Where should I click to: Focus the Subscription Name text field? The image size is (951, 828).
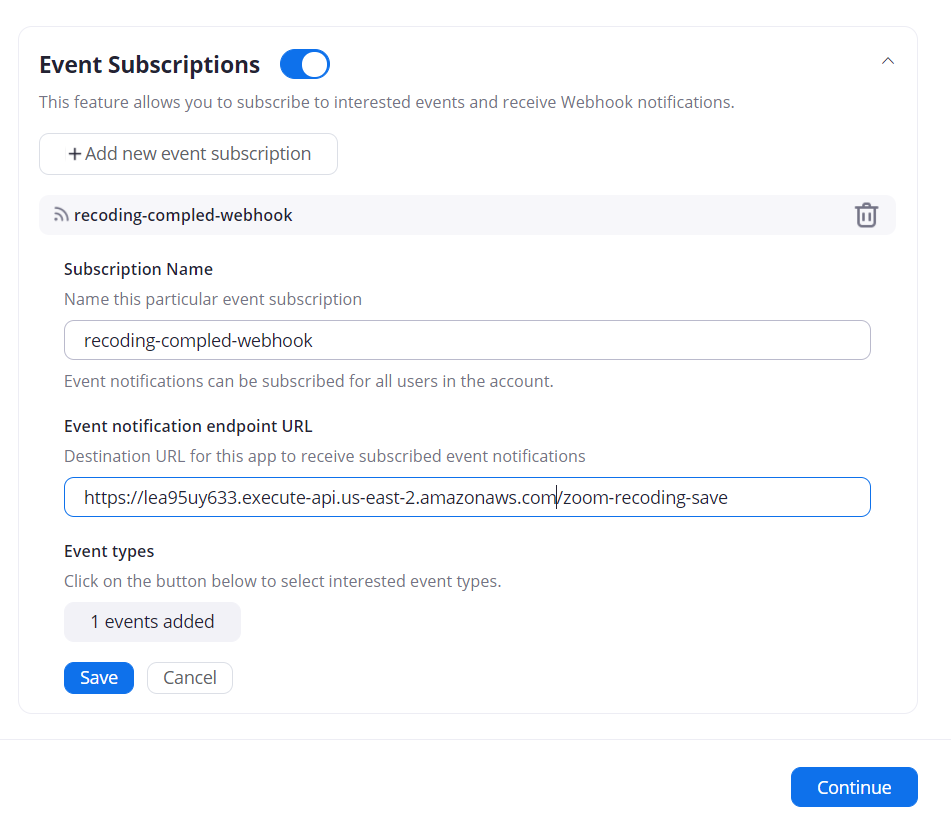point(467,340)
